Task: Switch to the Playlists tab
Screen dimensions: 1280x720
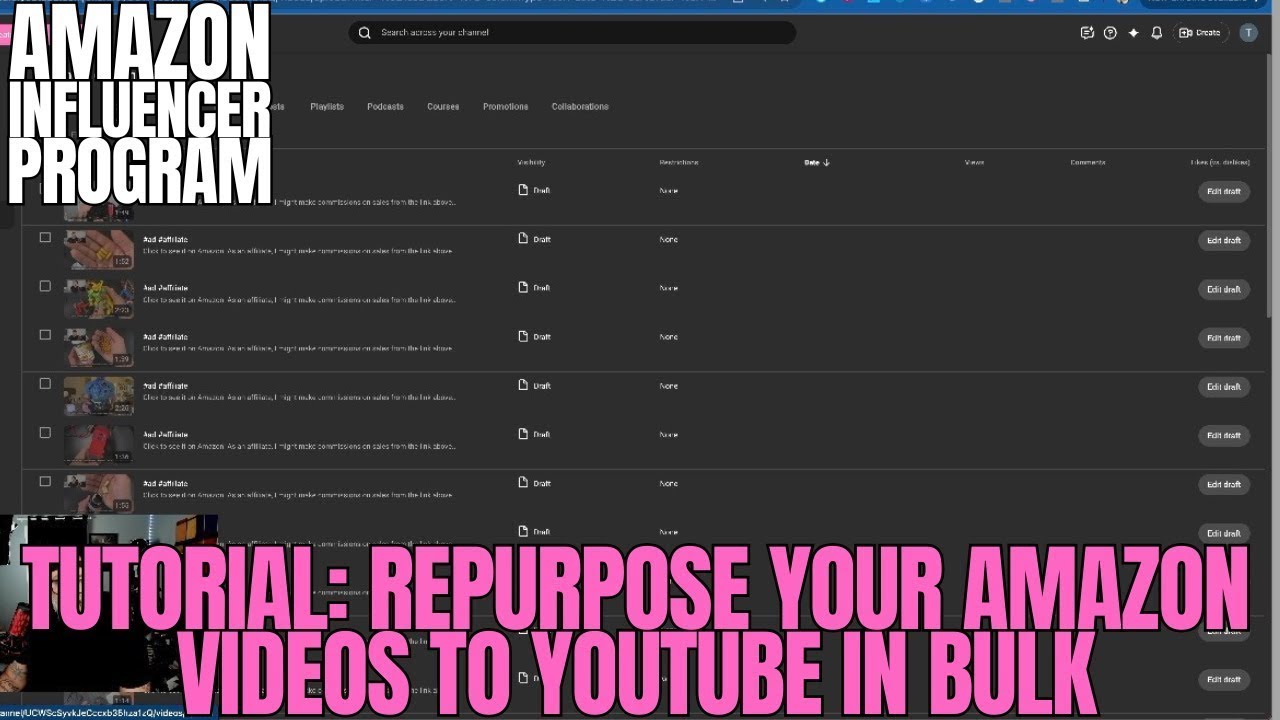Action: click(327, 106)
